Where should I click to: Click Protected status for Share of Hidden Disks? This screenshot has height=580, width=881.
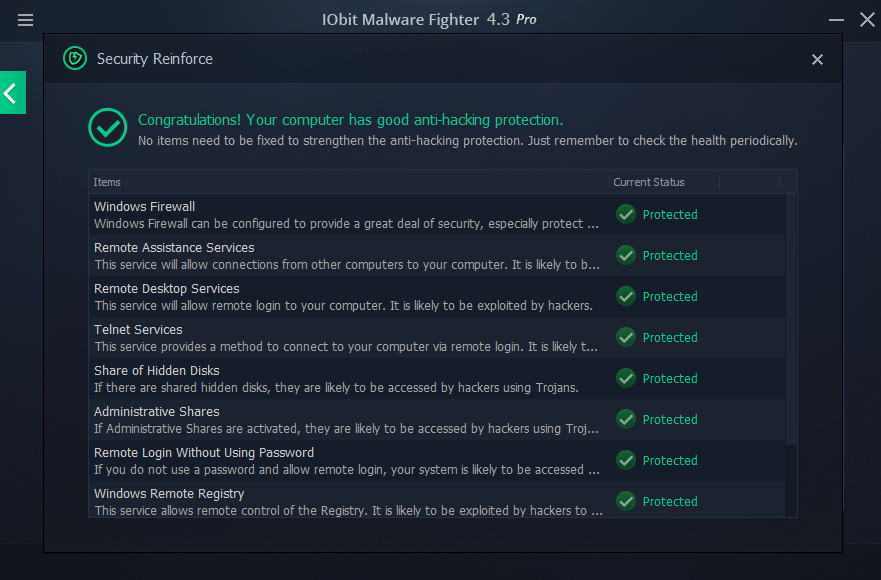(x=670, y=379)
